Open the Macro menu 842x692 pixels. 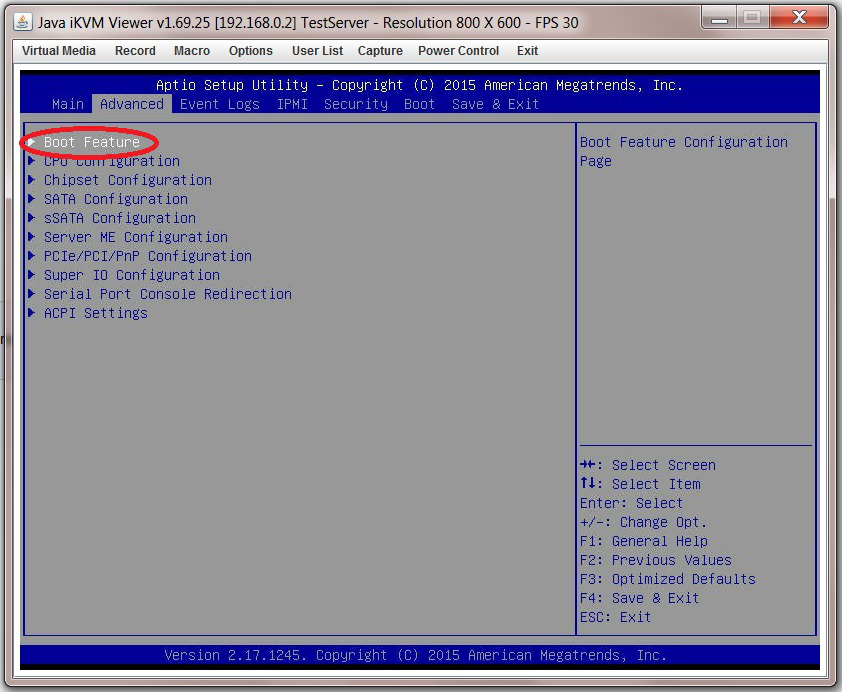point(192,51)
